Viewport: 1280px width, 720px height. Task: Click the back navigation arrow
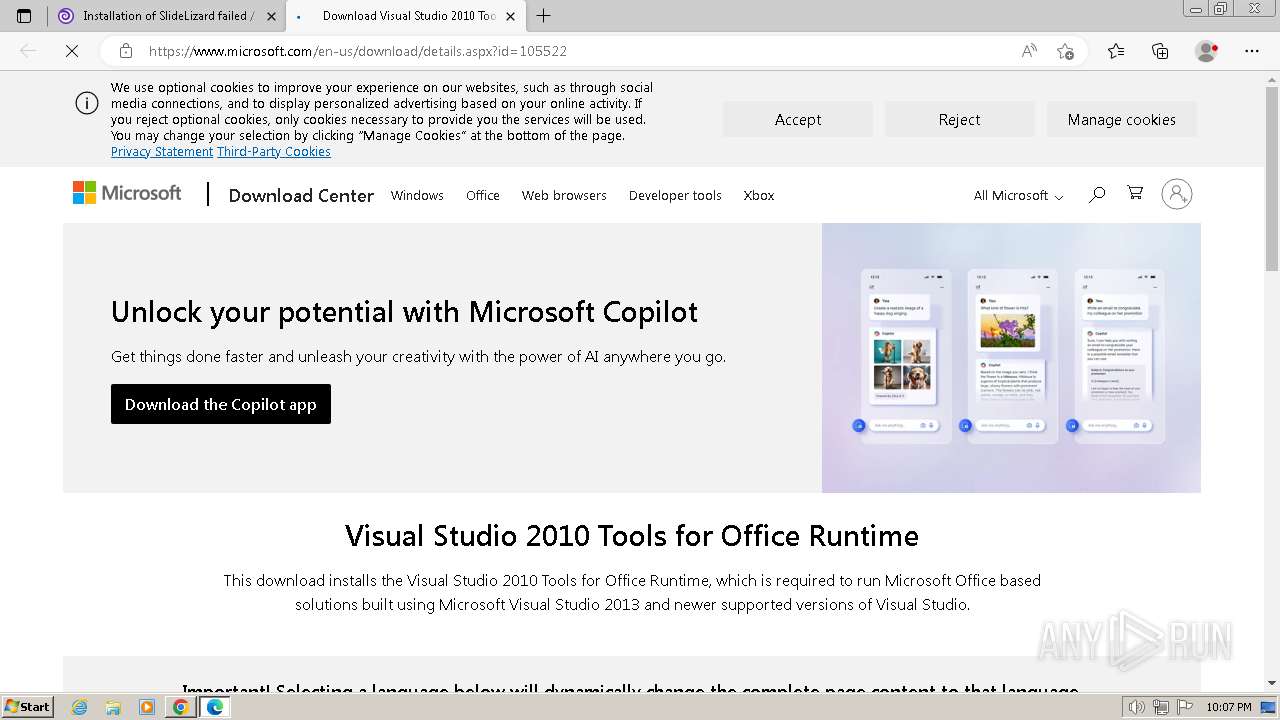pyautogui.click(x=28, y=51)
